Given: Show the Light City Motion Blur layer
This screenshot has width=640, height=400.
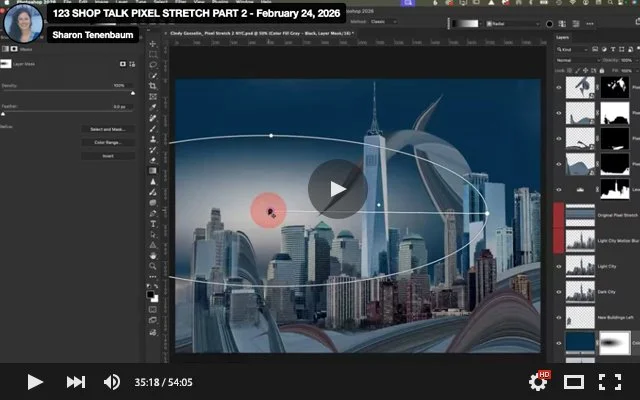Looking at the screenshot, I should [559, 241].
